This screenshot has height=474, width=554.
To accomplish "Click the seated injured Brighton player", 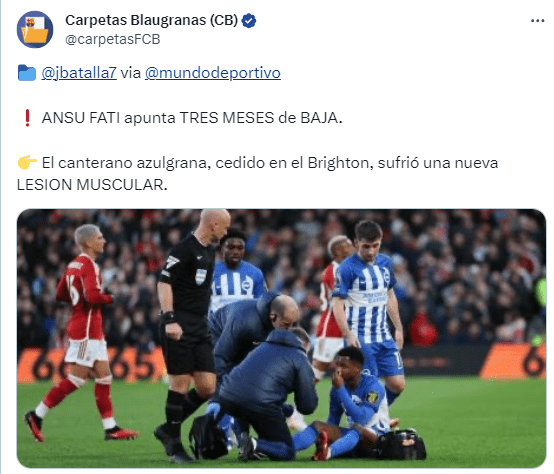I will click(x=353, y=403).
